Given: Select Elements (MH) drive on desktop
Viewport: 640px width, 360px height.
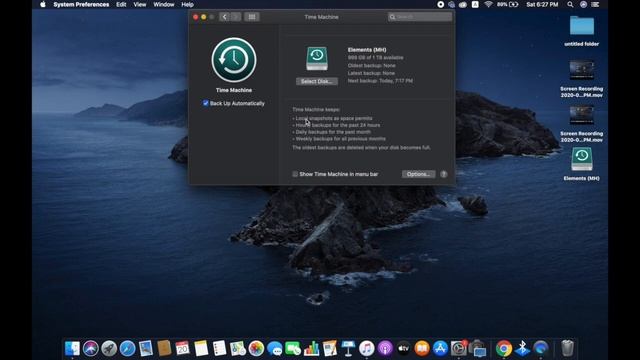Looking at the screenshot, I should [x=582, y=164].
